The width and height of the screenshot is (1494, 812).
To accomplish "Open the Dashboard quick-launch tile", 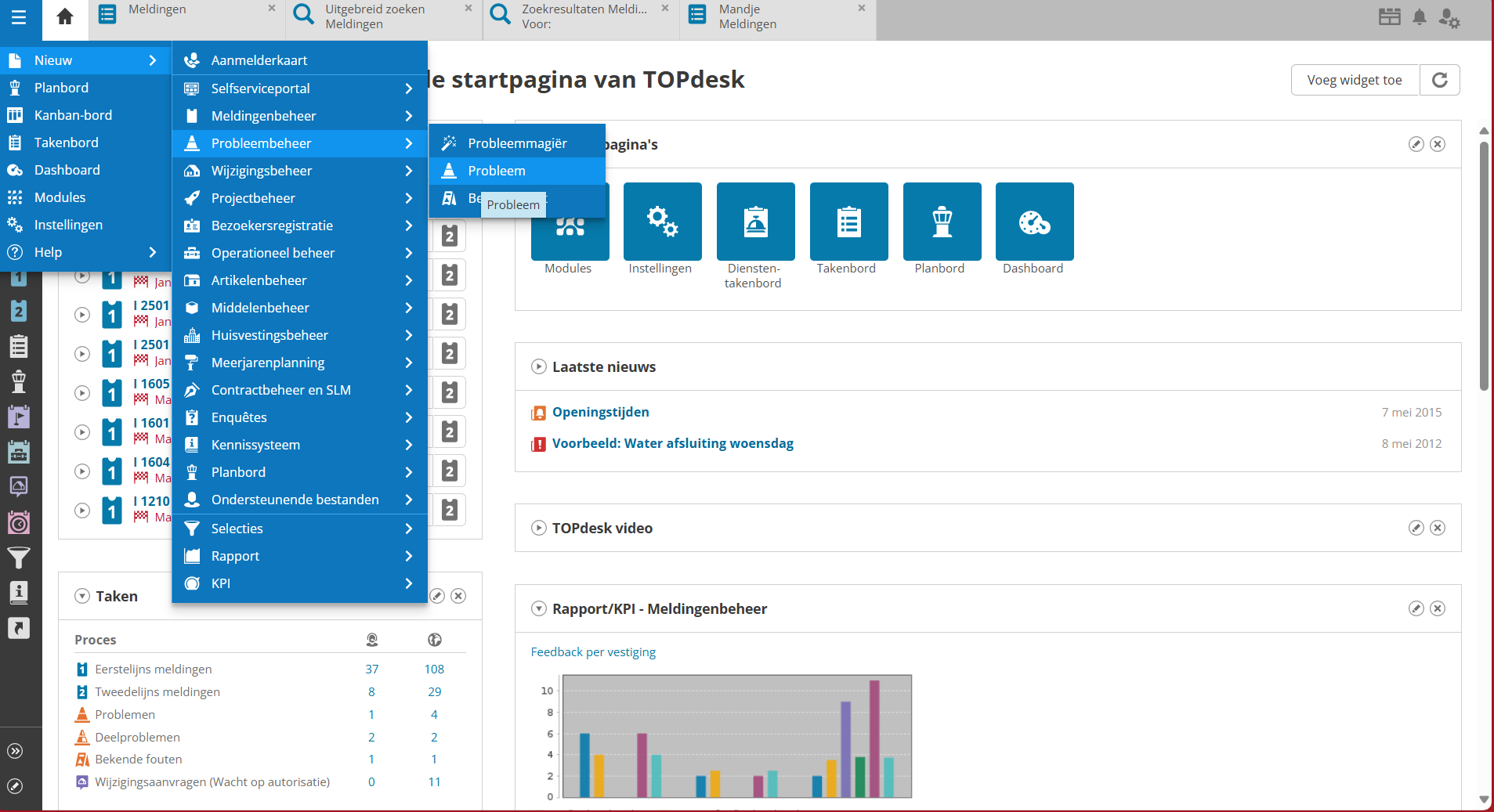I will click(1034, 222).
